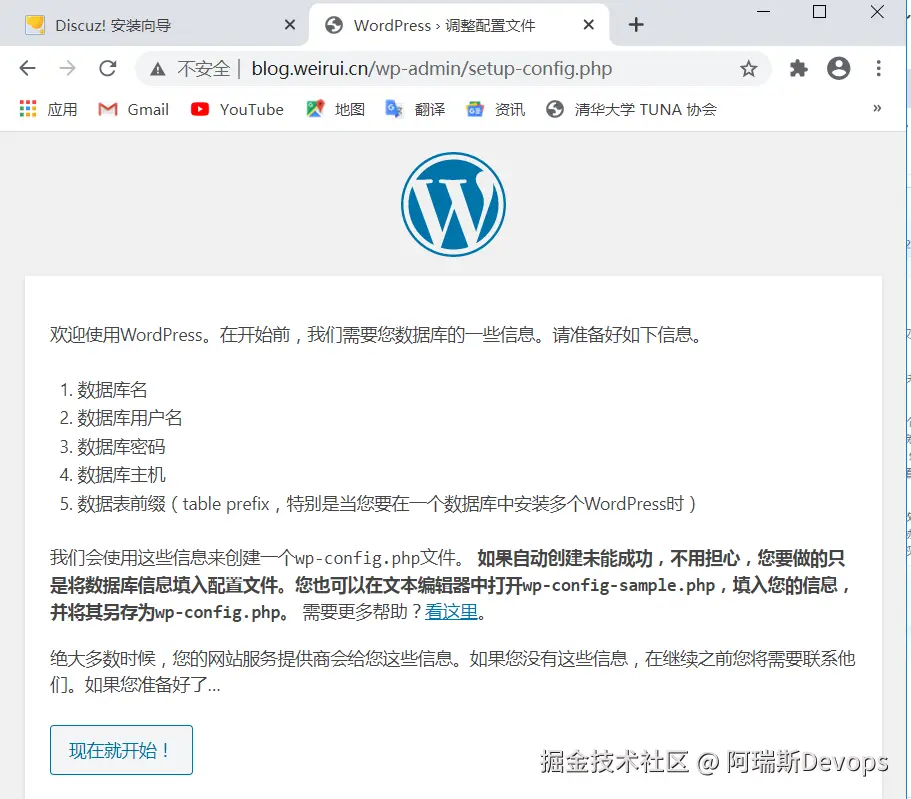Follow the 看这里 help link

(x=451, y=611)
